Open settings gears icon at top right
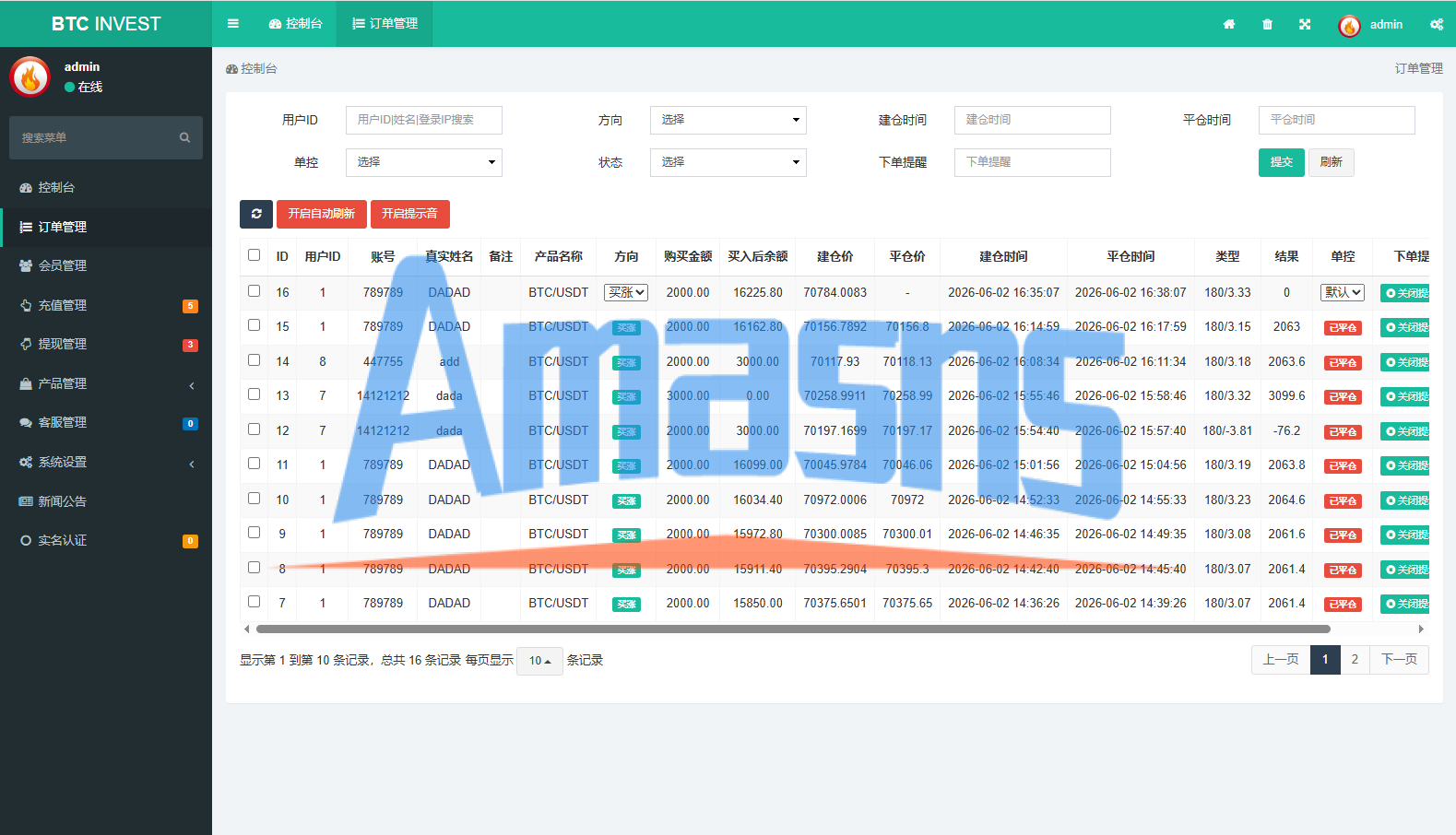 point(1437,25)
